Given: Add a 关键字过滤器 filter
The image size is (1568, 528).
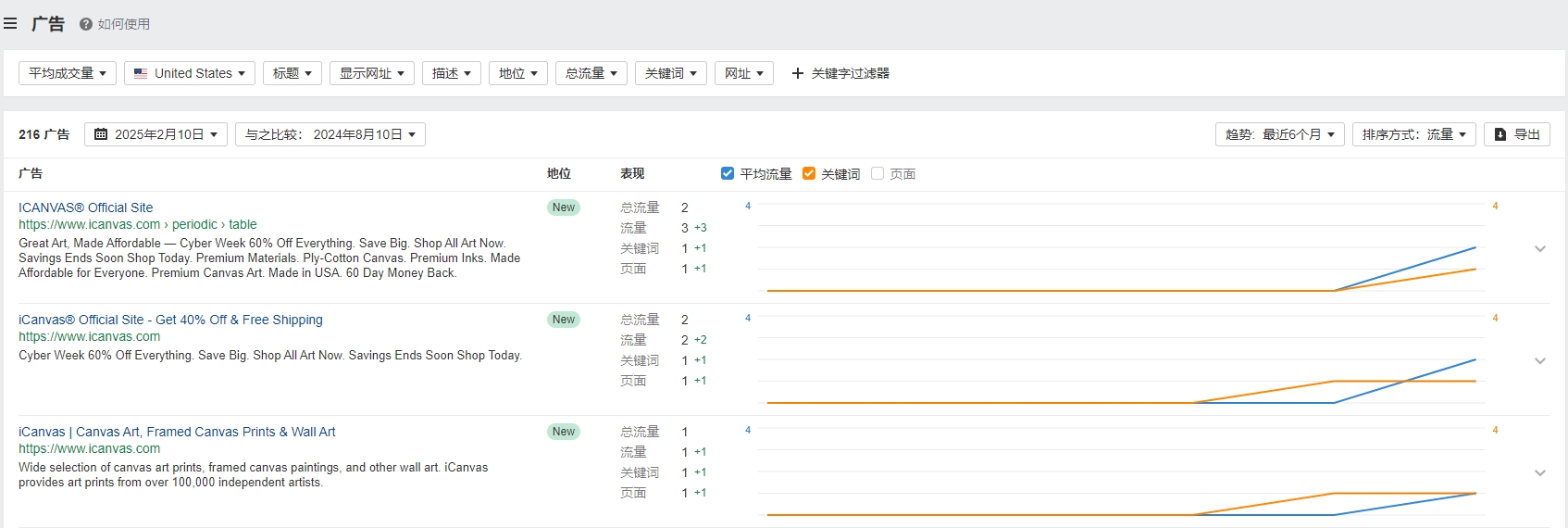Looking at the screenshot, I should (840, 73).
